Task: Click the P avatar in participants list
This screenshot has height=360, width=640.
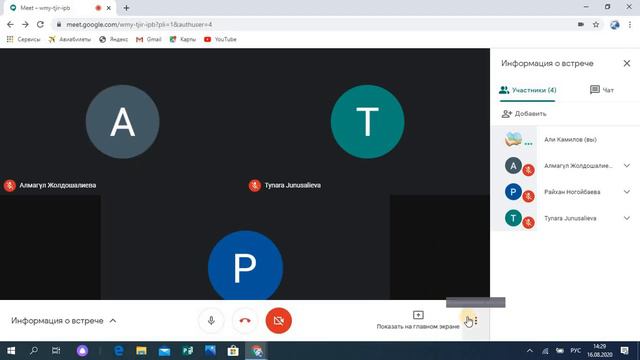Action: [513, 192]
